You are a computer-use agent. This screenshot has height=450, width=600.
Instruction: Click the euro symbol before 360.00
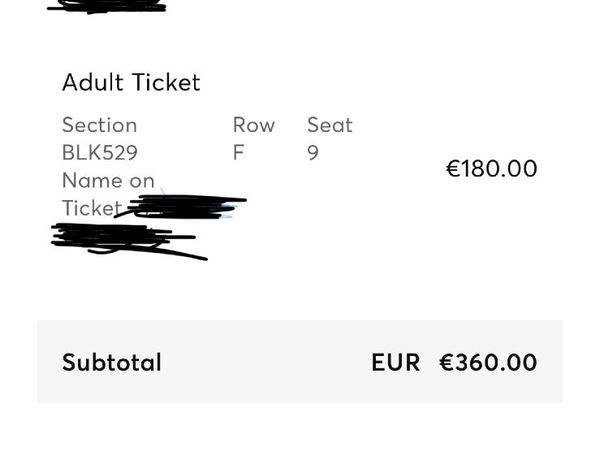447,362
